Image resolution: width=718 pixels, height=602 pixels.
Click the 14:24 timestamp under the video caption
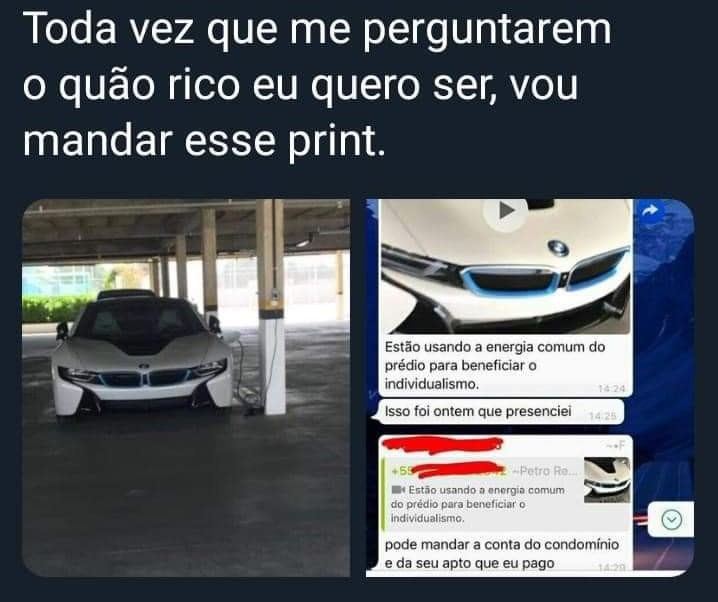click(x=611, y=389)
